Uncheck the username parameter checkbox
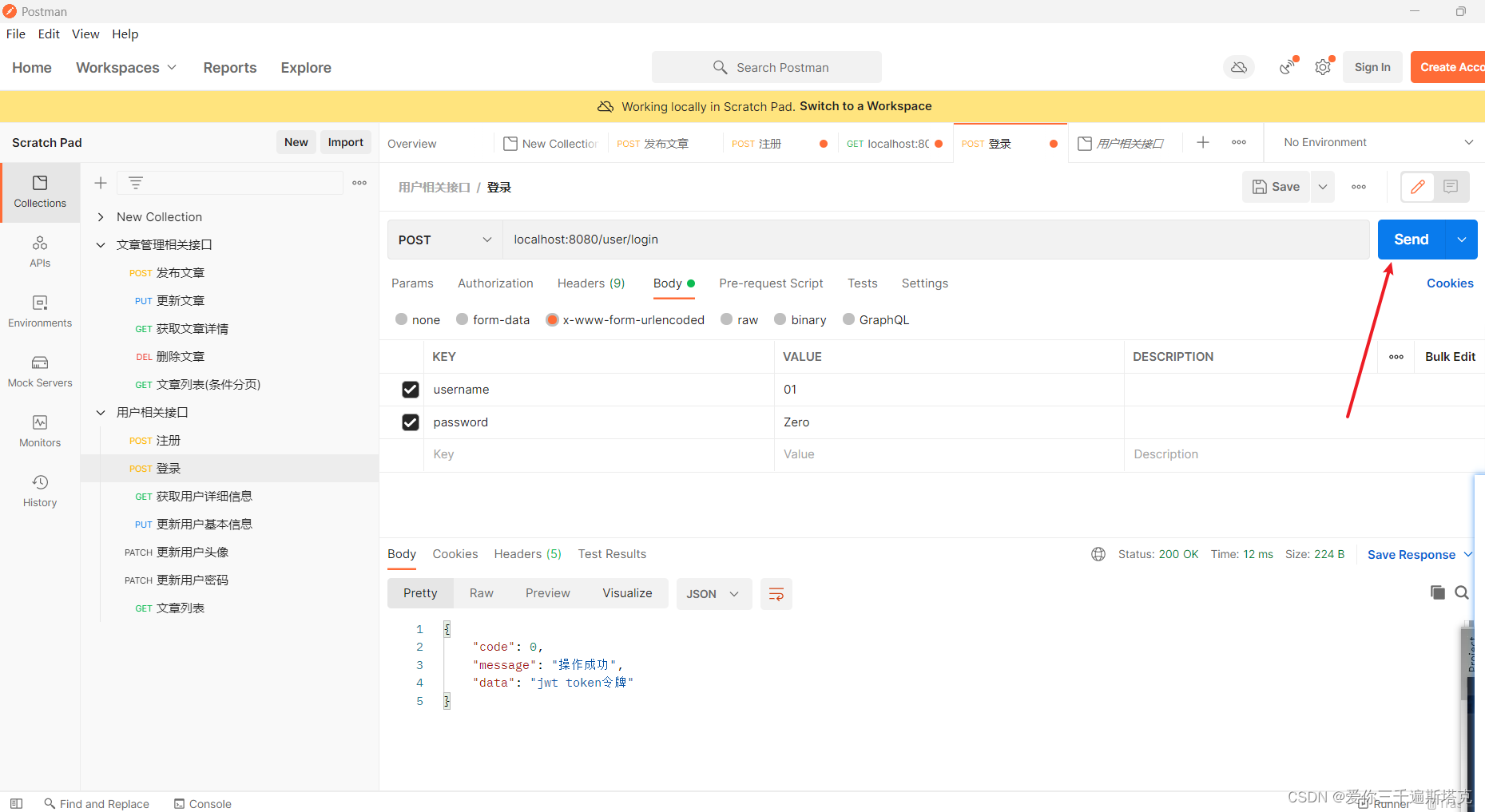Screen dimensions: 1485x812 (x=411, y=389)
